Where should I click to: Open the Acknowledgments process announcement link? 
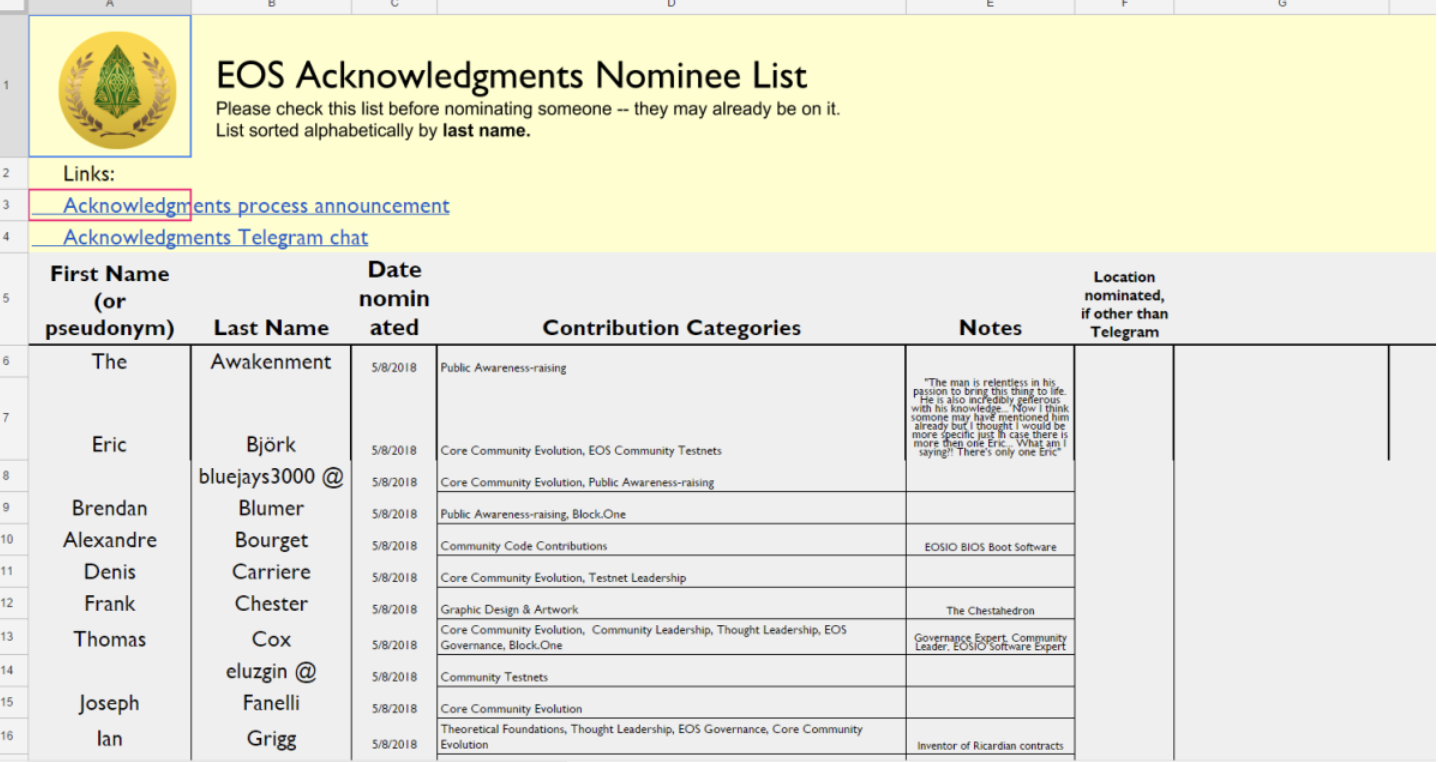point(256,205)
